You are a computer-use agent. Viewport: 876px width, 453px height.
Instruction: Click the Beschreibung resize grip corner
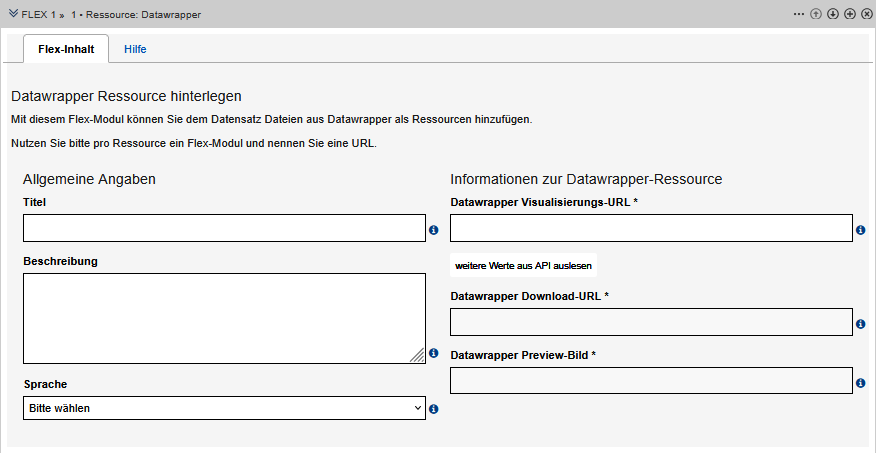tap(417, 355)
